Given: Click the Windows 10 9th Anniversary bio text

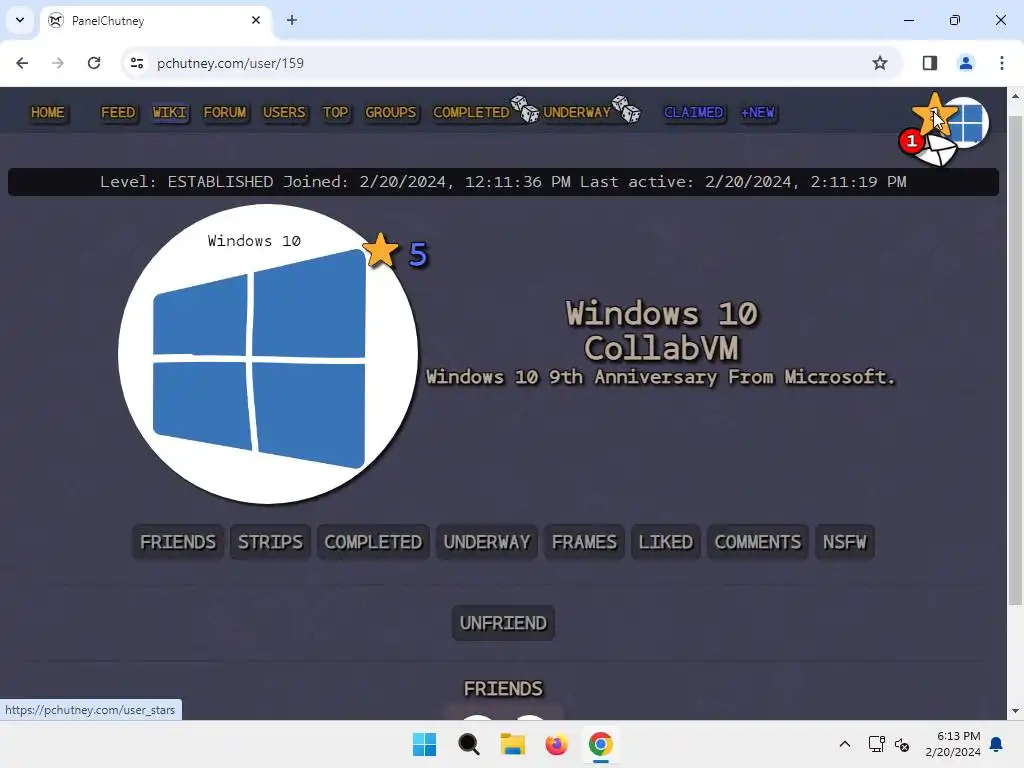Looking at the screenshot, I should 660,377.
